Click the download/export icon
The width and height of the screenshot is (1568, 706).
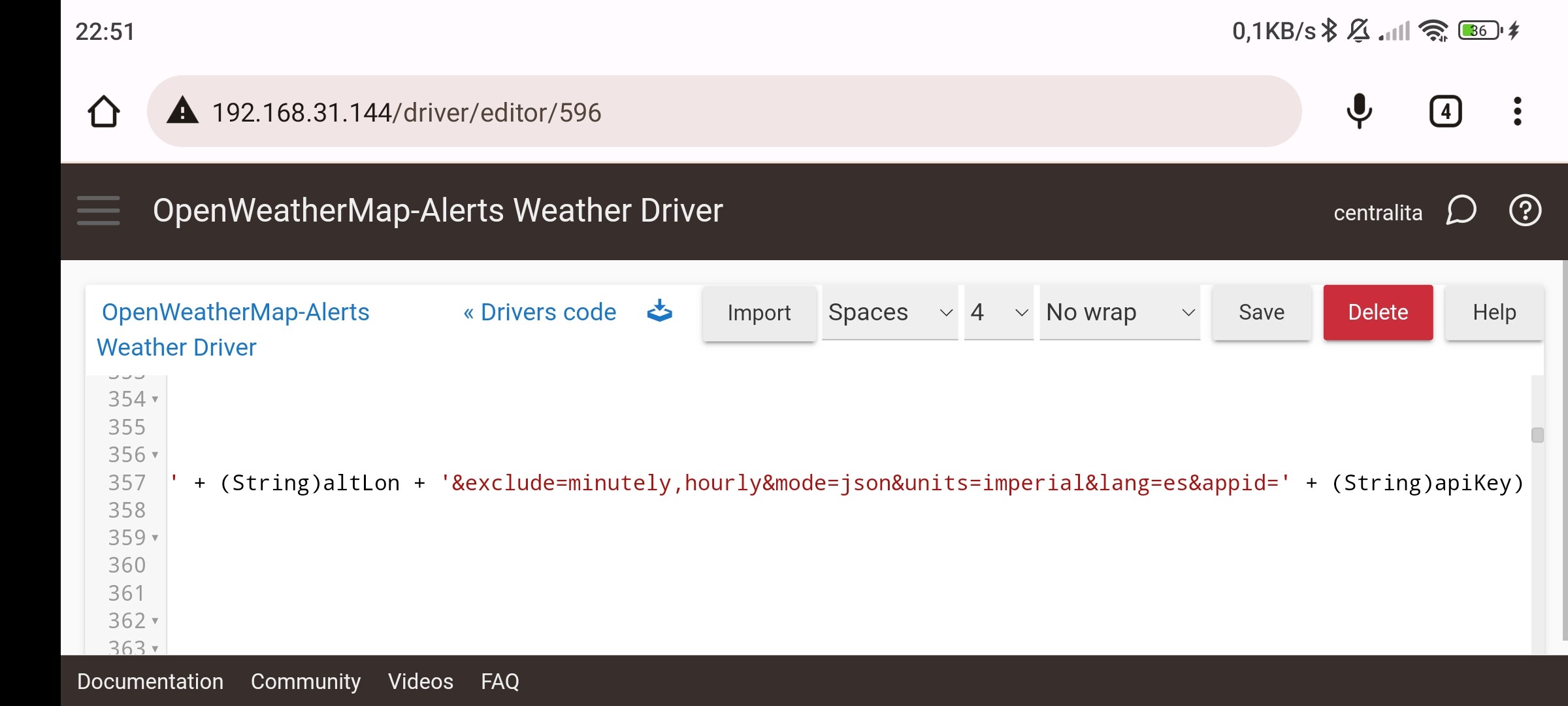[659, 312]
